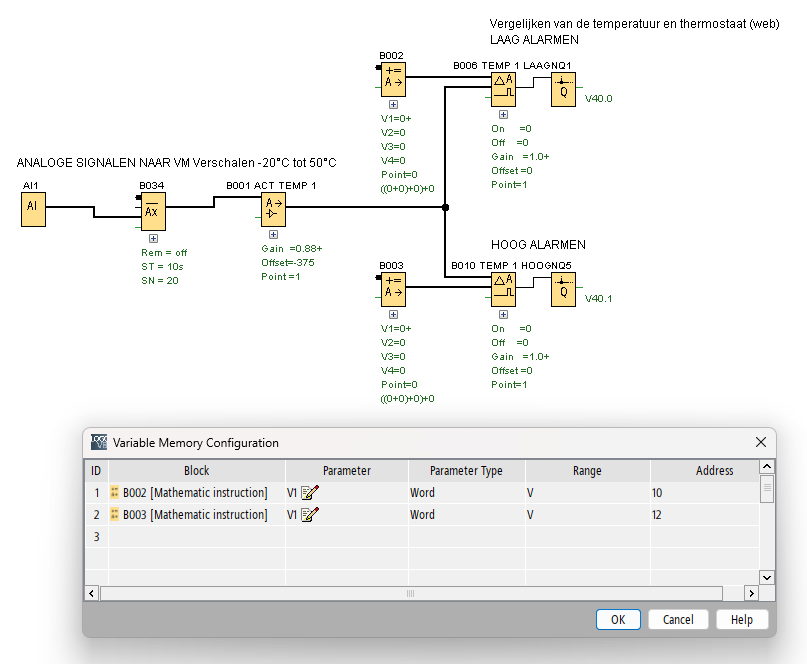807x664 pixels.
Task: Edit the V1 parameter of B003 row
Action: tap(310, 515)
